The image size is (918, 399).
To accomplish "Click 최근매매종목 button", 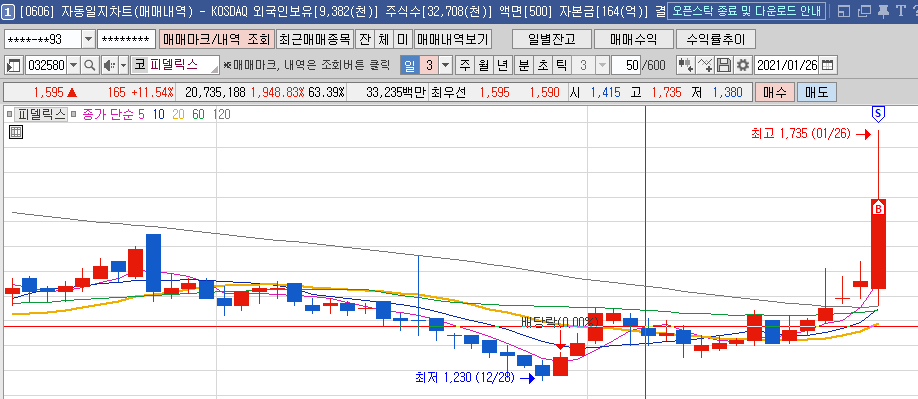I will 314,39.
